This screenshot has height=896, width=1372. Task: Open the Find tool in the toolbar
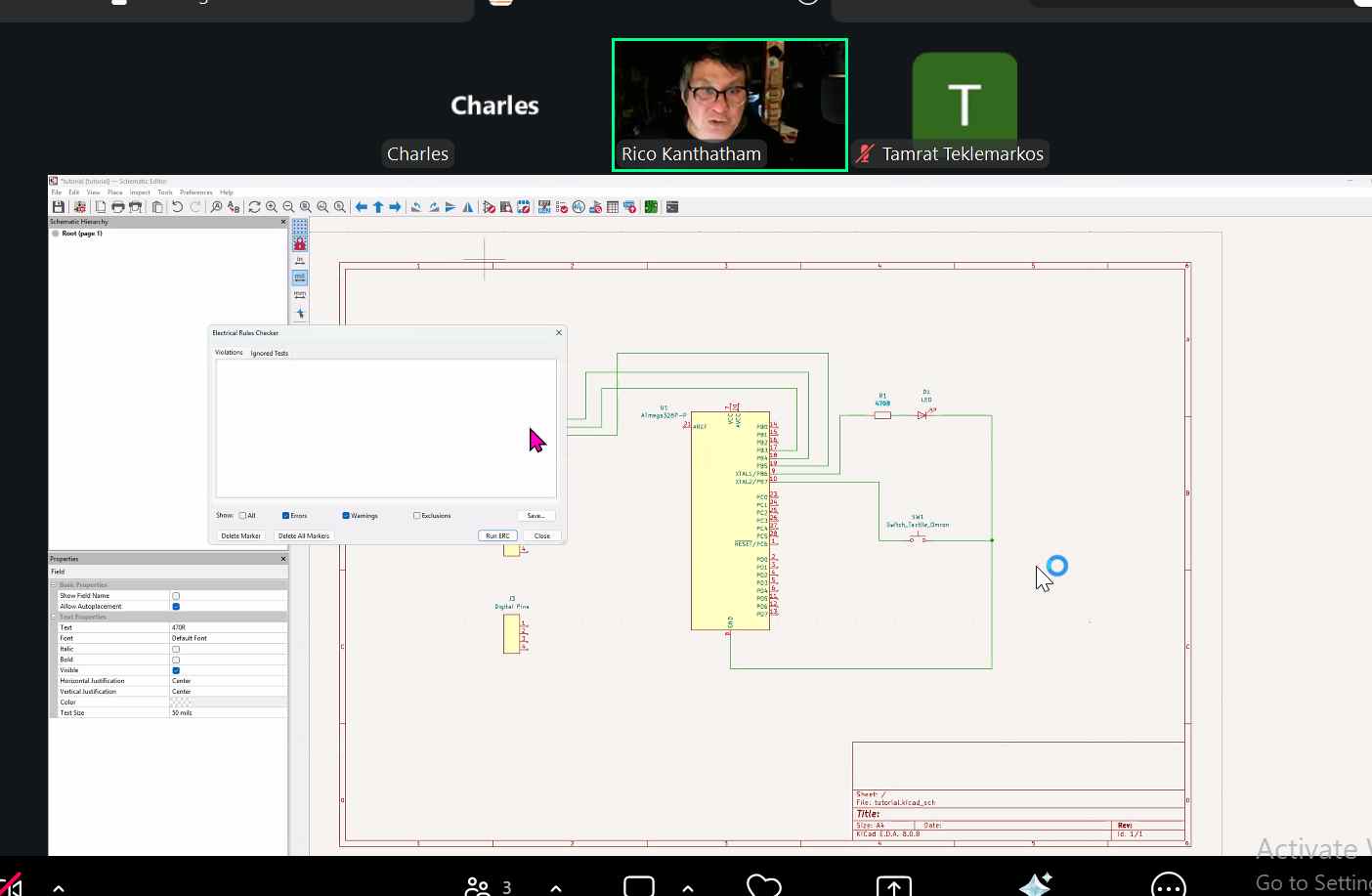(216, 207)
